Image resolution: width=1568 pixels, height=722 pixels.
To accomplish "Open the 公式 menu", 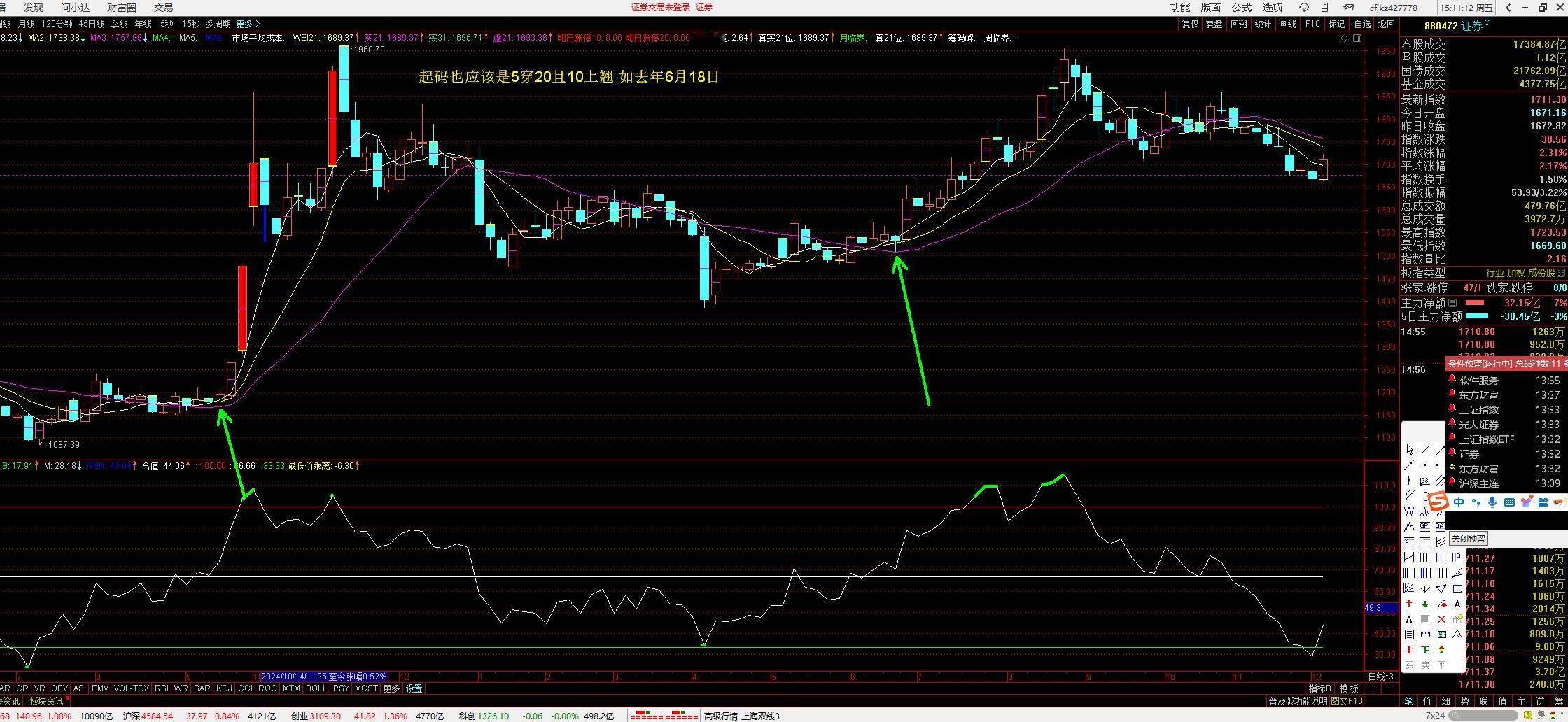I will pyautogui.click(x=1242, y=8).
